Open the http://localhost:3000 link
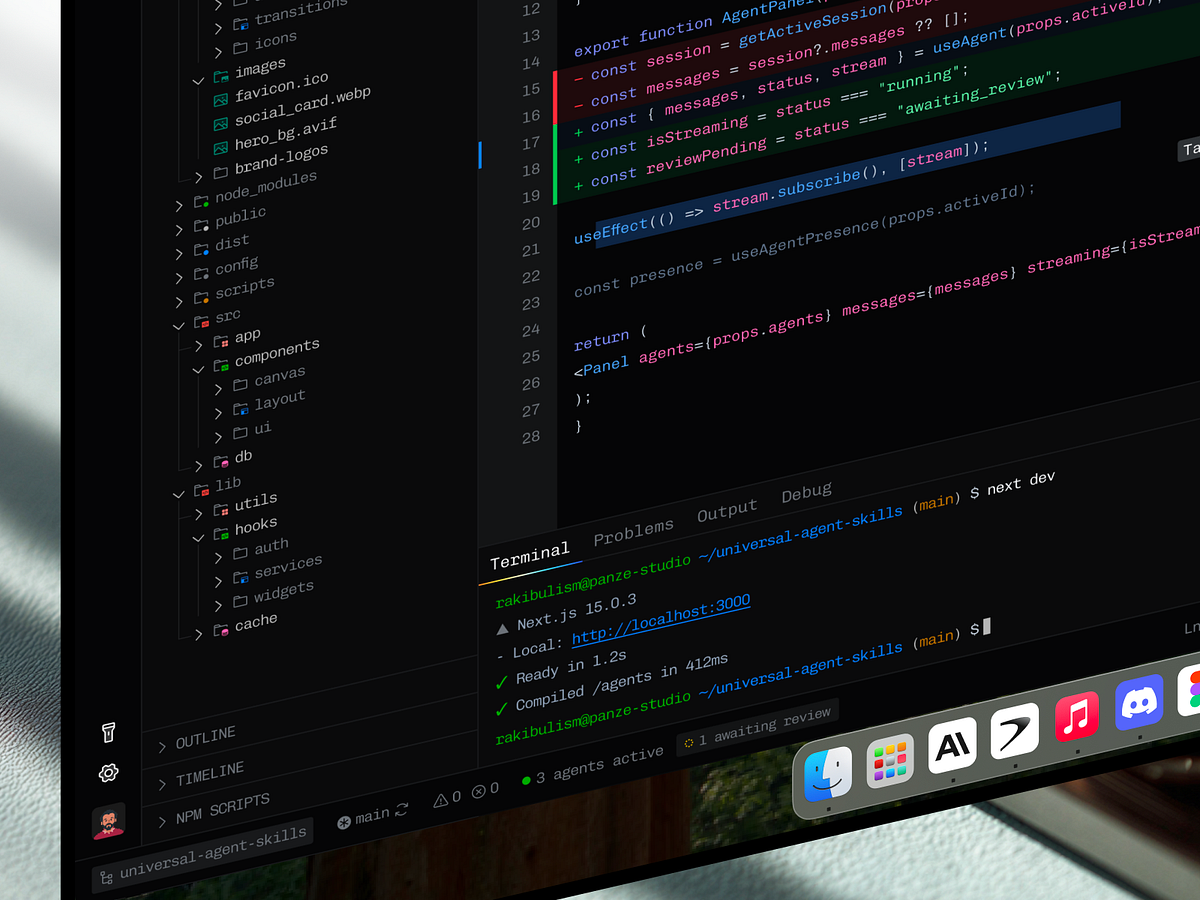This screenshot has height=900, width=1200. point(661,621)
